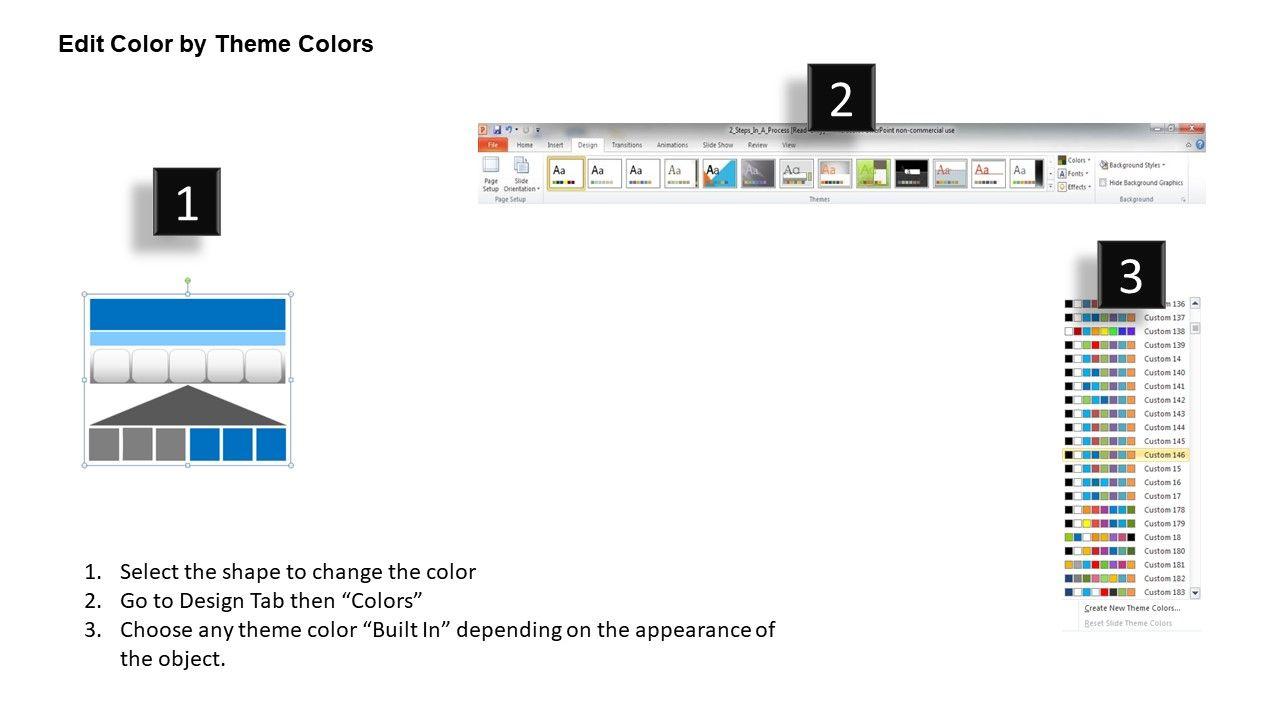
Task: Select the Custom 146 theme color set
Action: point(1163,455)
